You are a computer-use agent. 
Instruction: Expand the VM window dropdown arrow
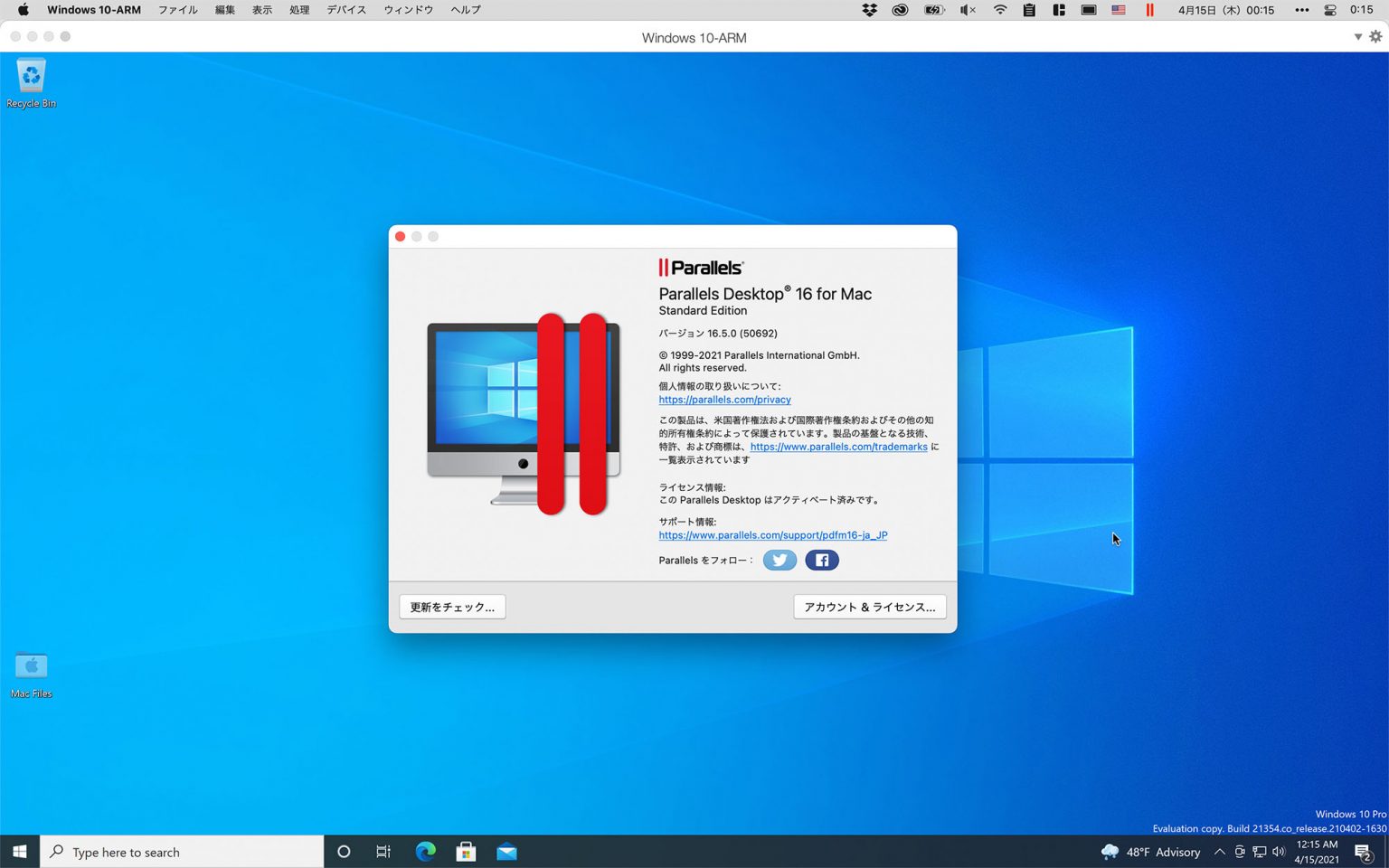pyautogui.click(x=1357, y=37)
